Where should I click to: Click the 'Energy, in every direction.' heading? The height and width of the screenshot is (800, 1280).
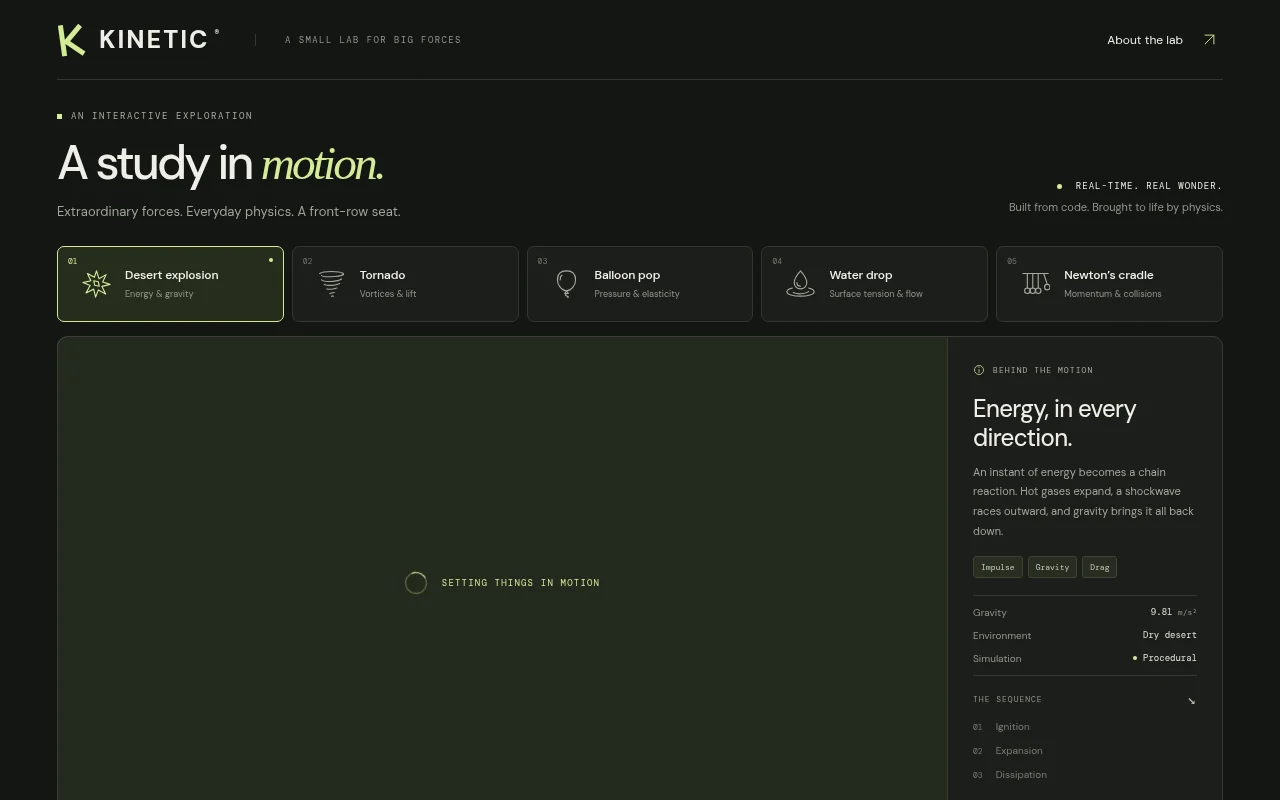click(x=1054, y=423)
